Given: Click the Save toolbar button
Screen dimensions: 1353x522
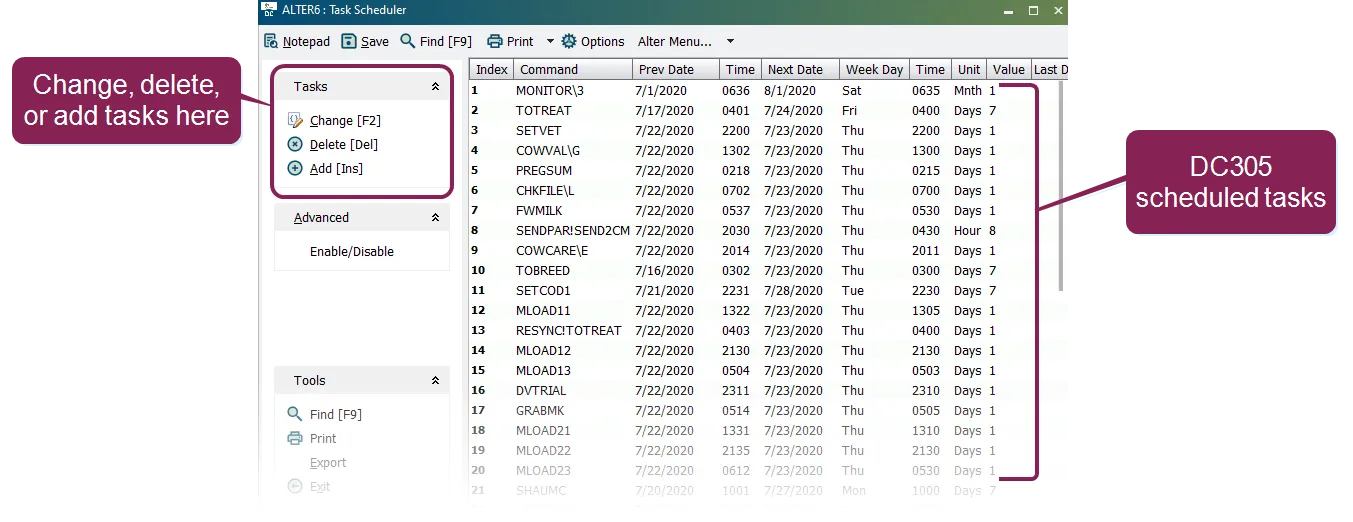Looking at the screenshot, I should tap(365, 41).
